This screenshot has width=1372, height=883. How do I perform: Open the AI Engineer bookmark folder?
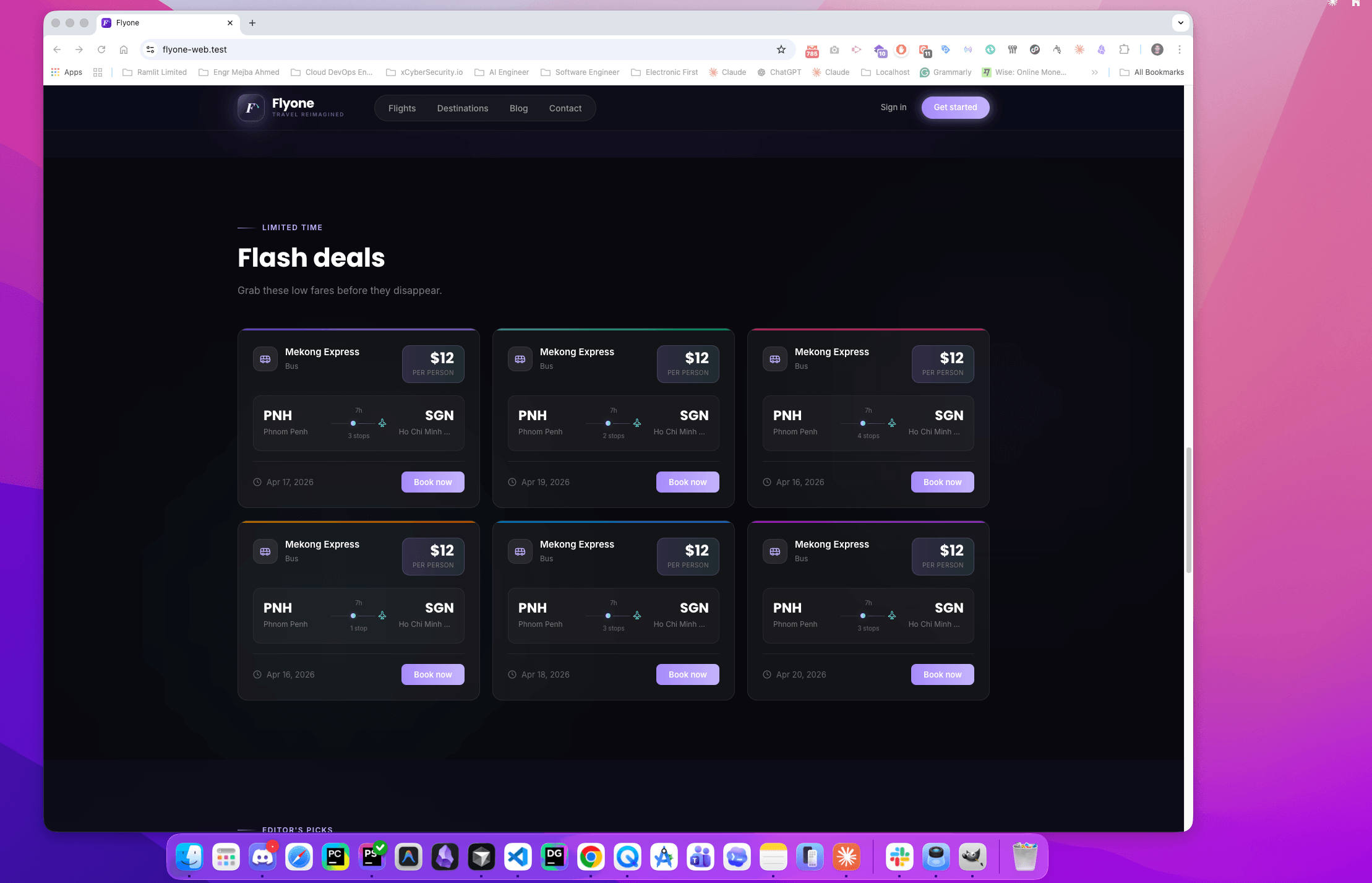(502, 72)
